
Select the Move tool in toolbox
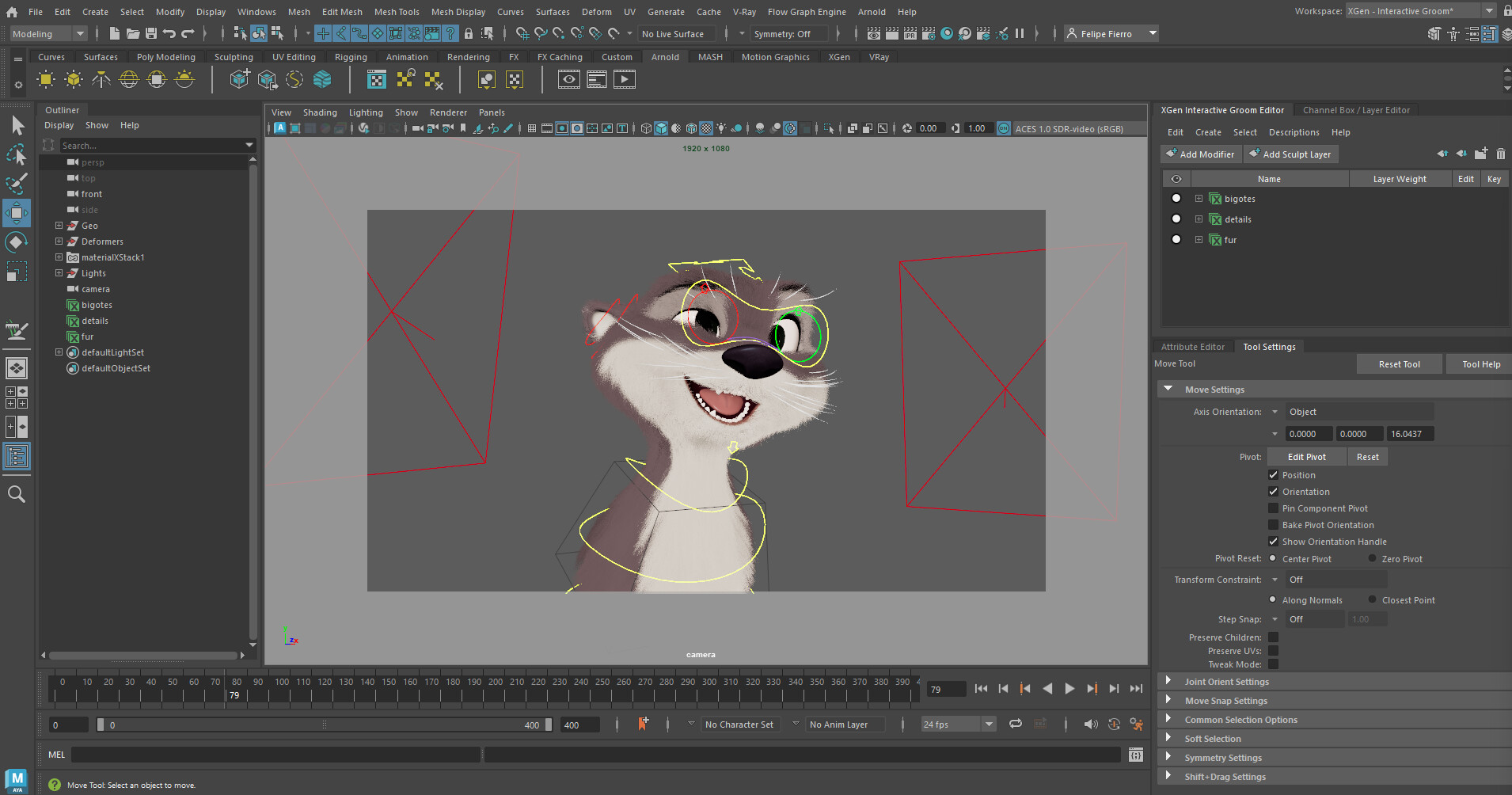coord(17,213)
